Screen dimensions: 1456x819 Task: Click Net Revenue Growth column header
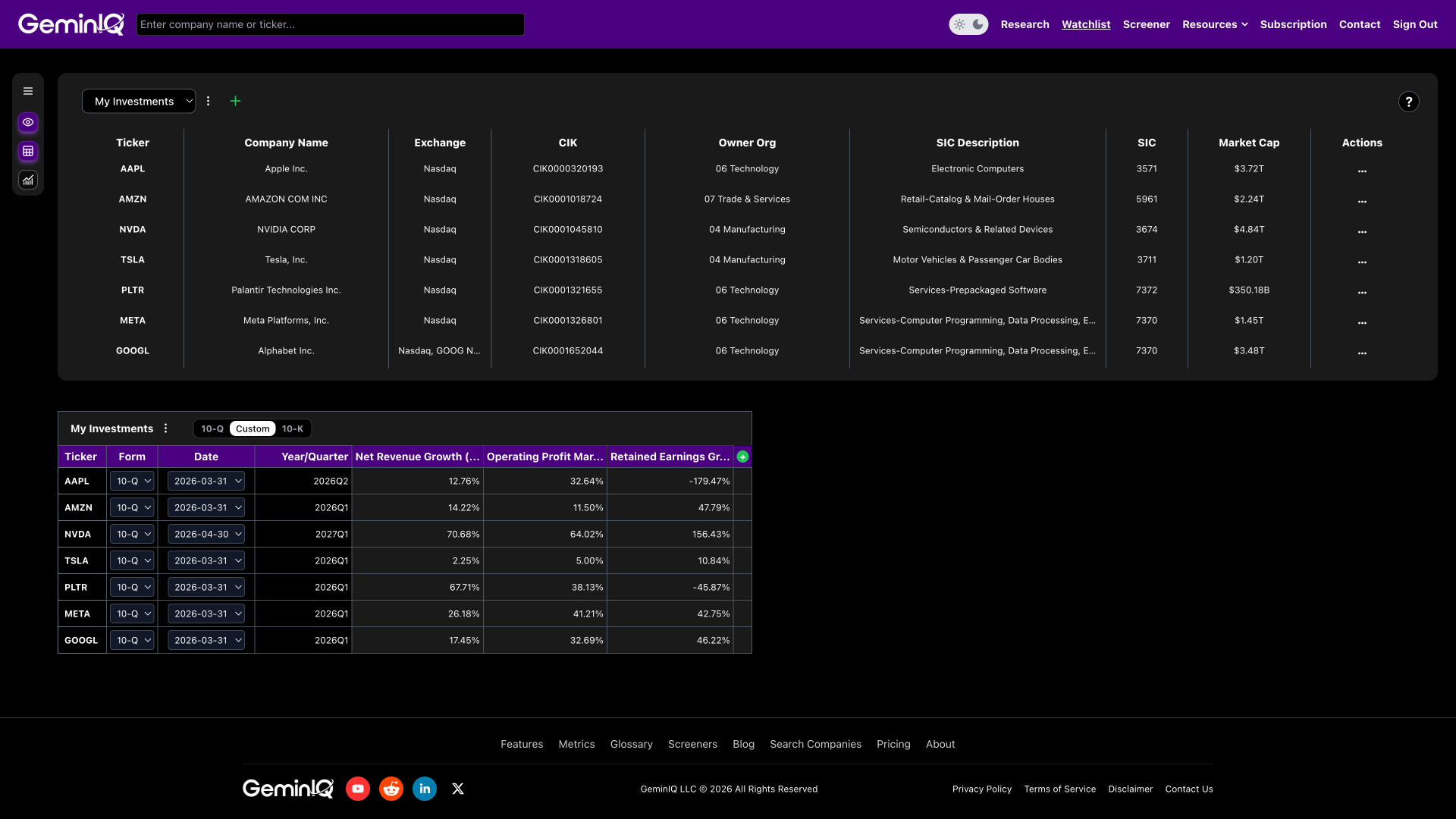(x=418, y=457)
